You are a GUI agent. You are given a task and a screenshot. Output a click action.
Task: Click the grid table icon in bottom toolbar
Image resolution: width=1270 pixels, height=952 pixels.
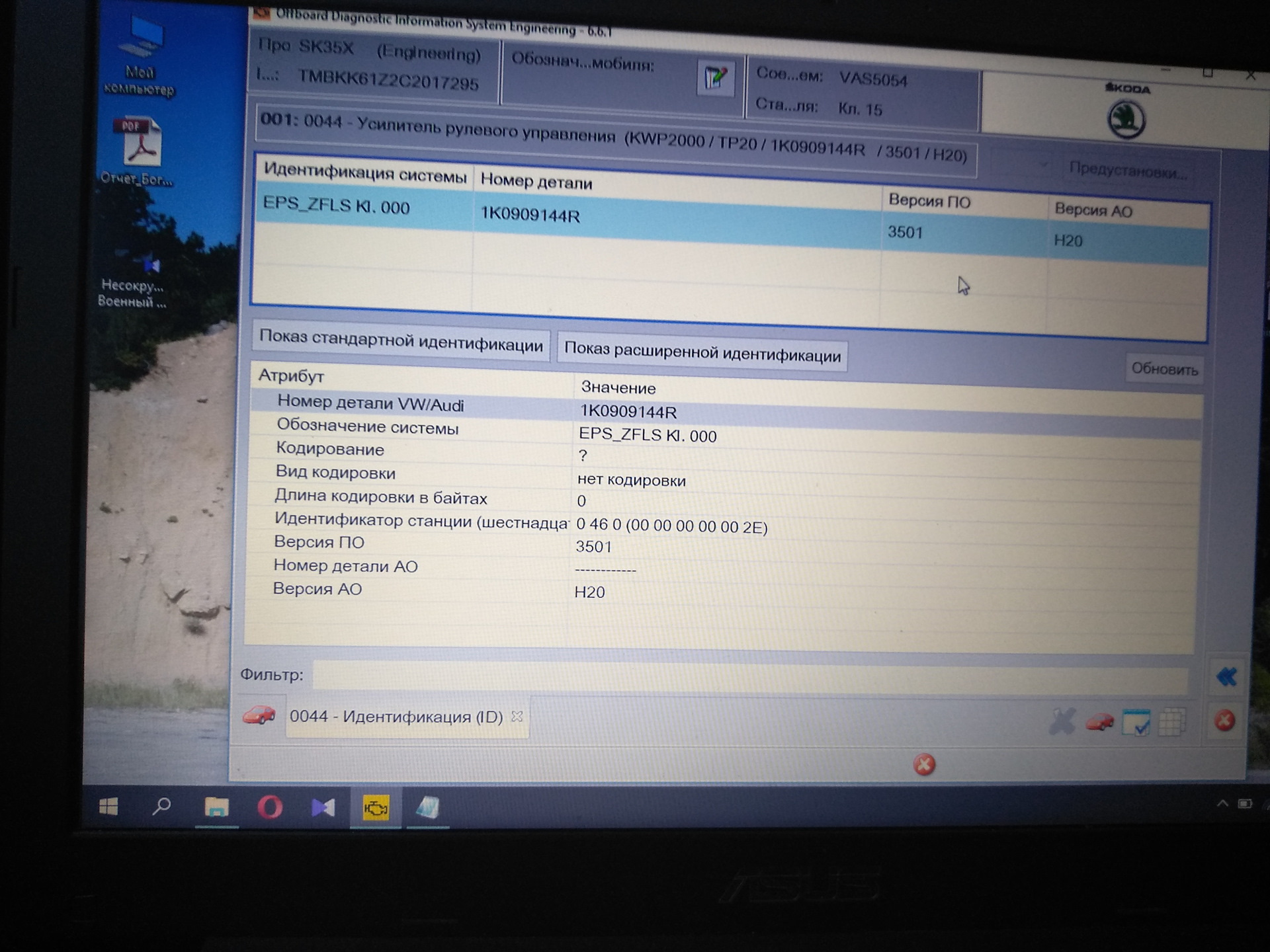click(x=1171, y=722)
